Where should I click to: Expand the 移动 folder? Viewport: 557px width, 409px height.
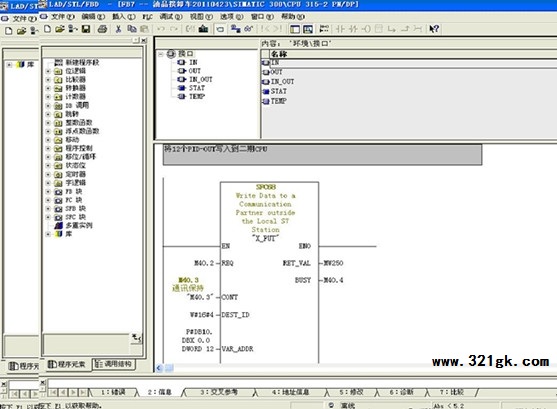point(48,140)
